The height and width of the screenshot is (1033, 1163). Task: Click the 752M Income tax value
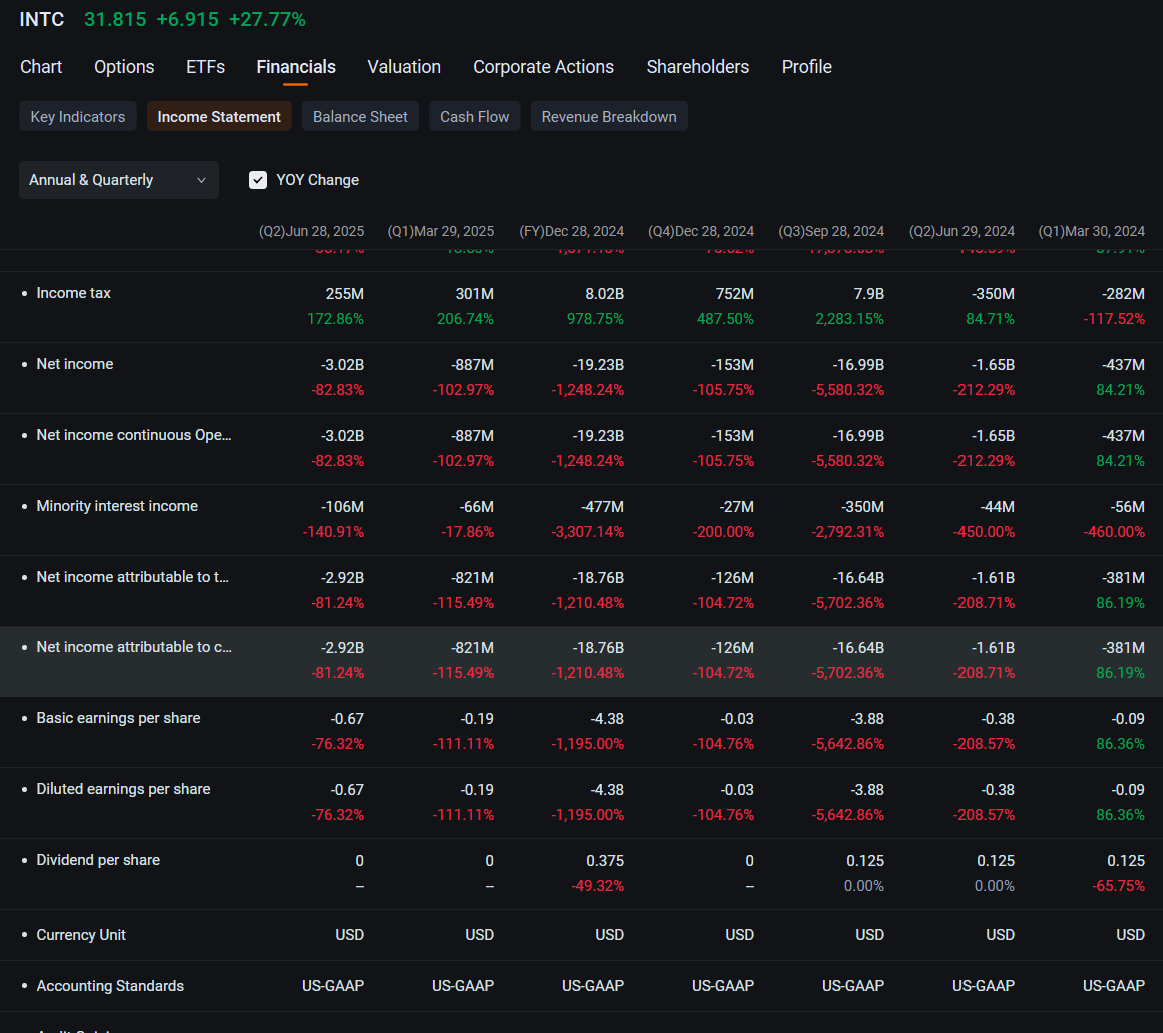734,294
